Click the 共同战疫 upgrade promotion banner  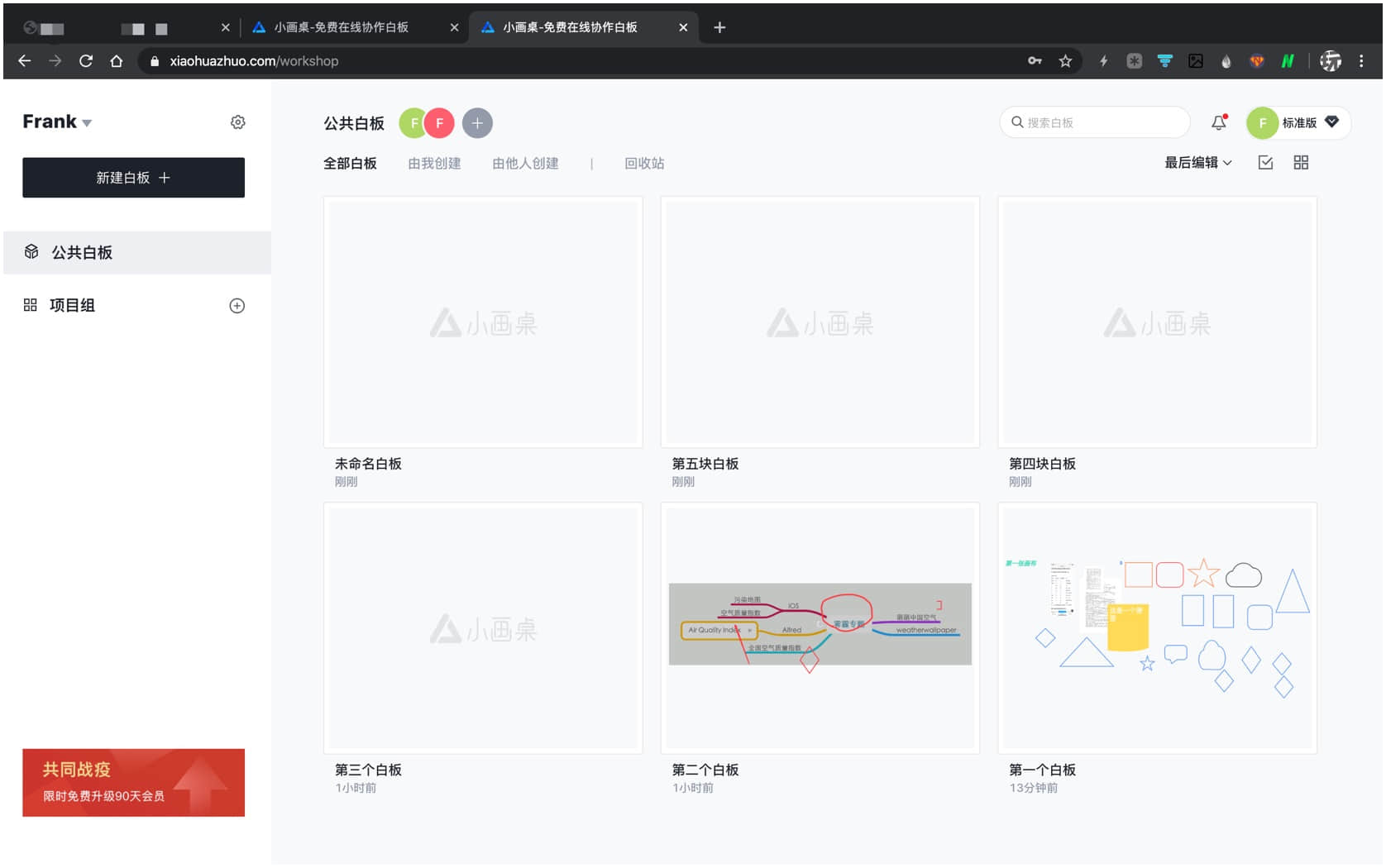coord(133,782)
